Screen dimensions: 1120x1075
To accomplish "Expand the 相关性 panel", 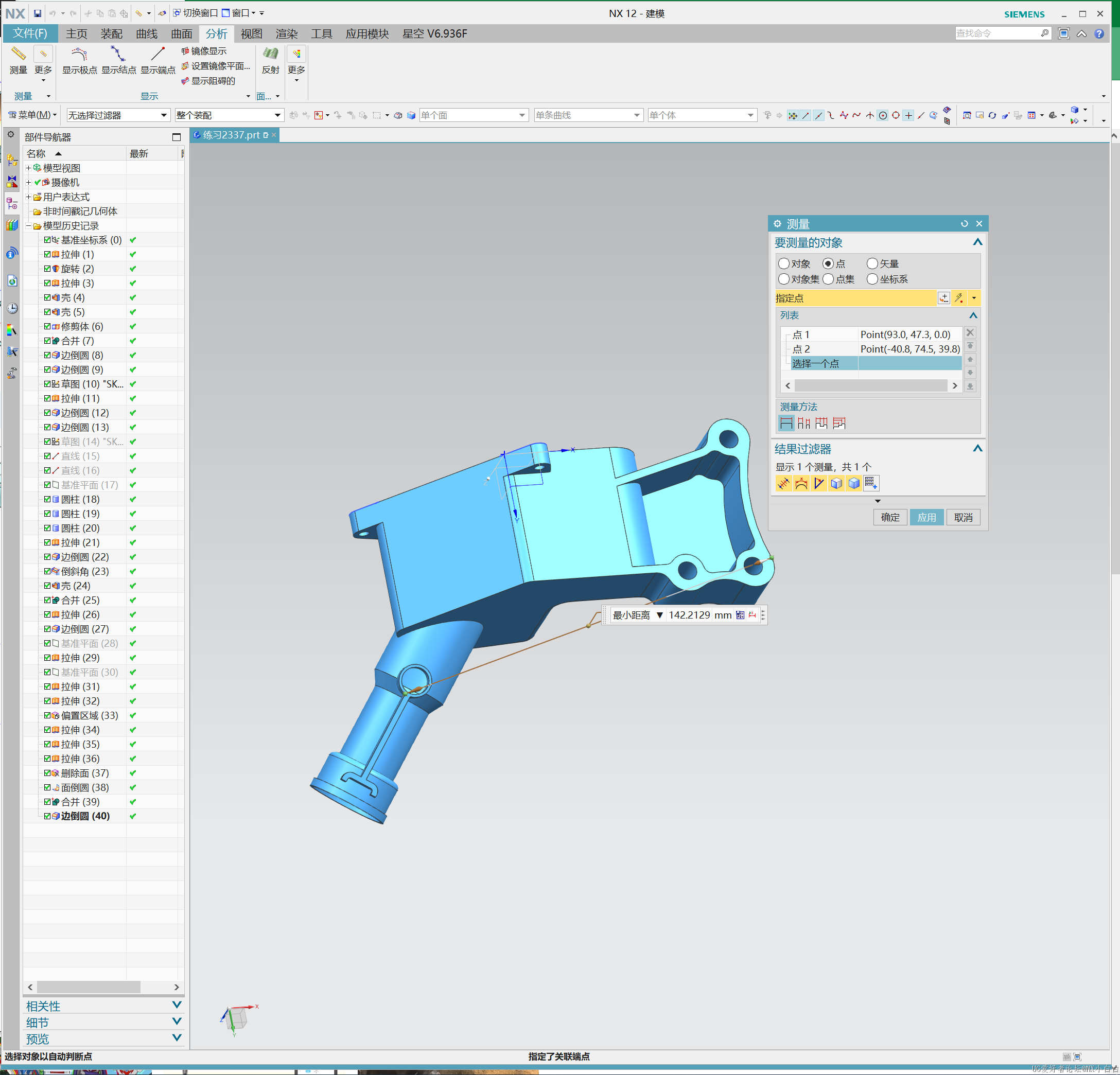I will tap(177, 1004).
